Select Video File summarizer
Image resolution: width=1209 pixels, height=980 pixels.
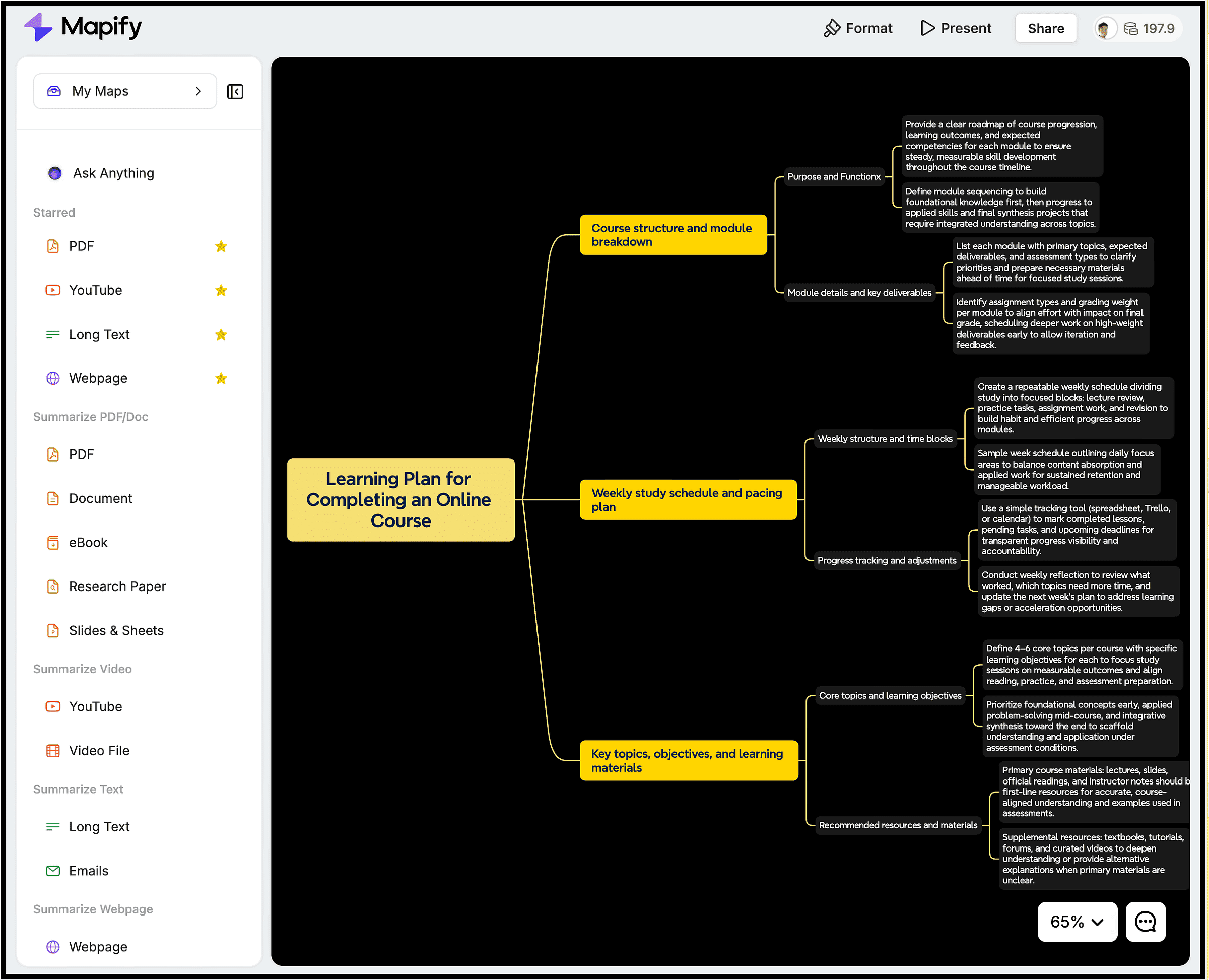99,750
